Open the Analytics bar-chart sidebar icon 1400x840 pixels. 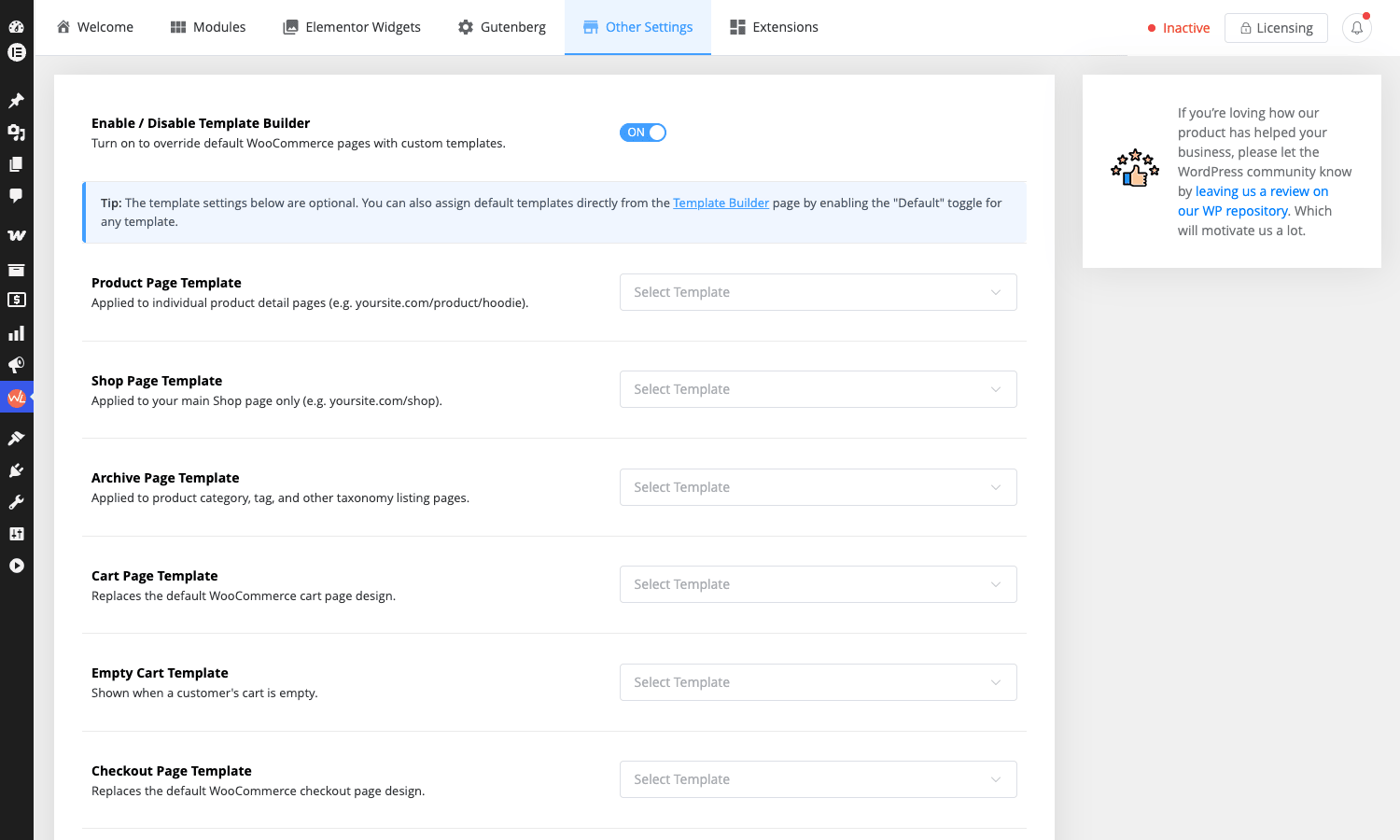[16, 333]
